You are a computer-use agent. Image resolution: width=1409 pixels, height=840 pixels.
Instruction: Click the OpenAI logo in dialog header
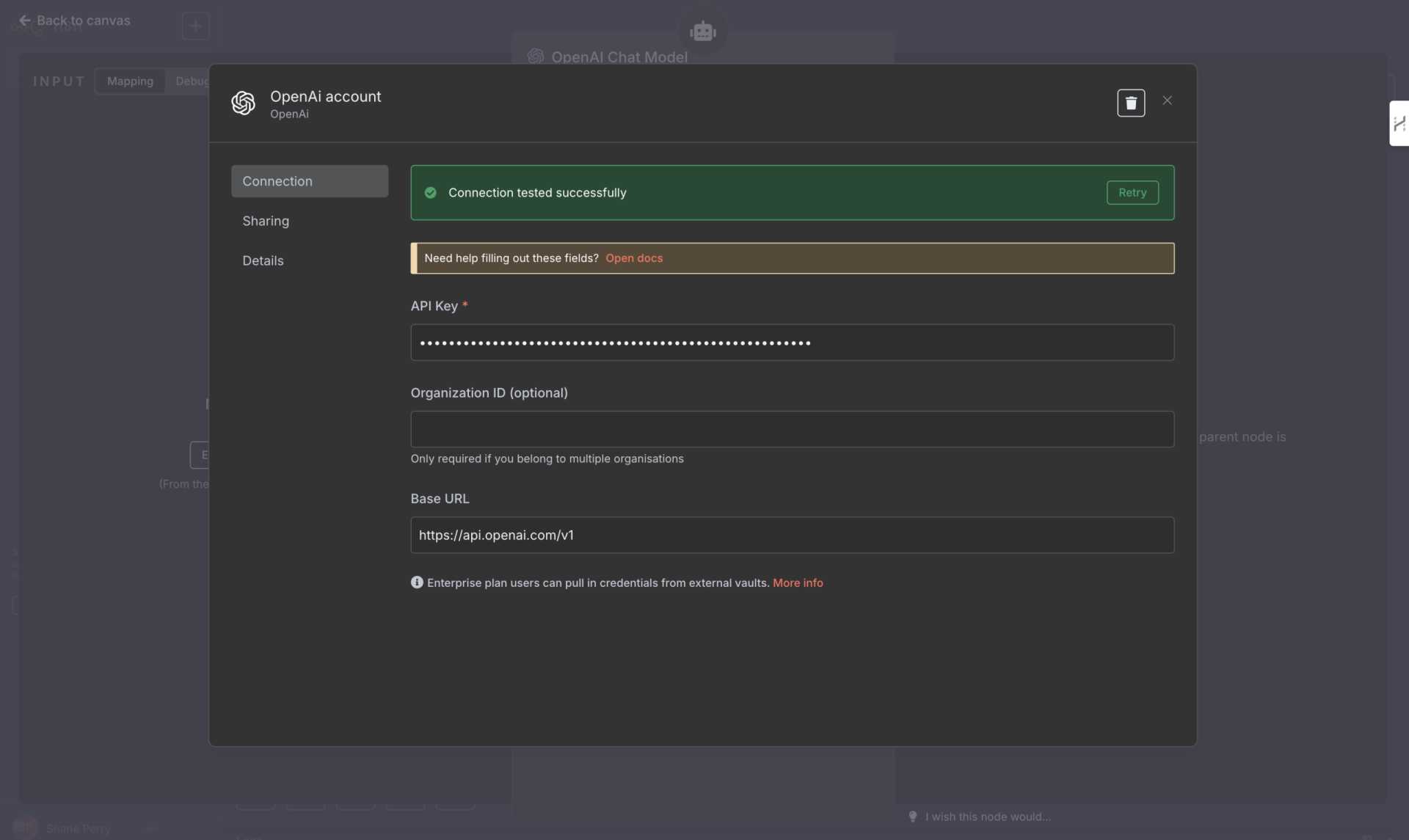coord(244,103)
